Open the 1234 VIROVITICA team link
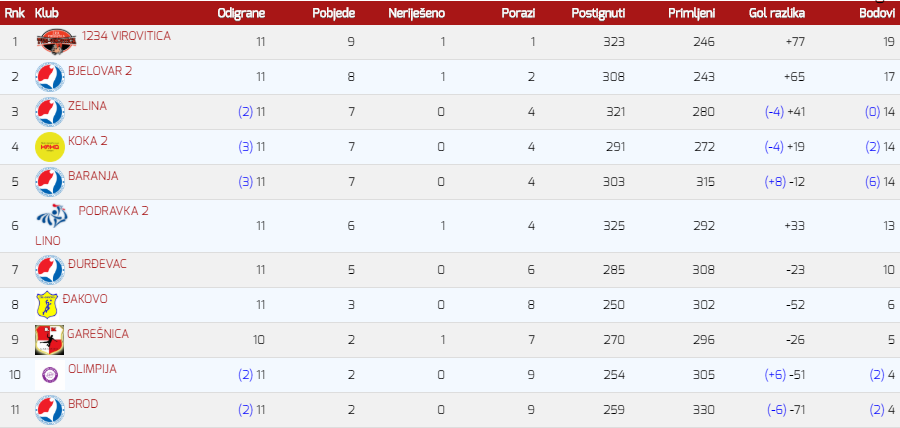Viewport: 900px width, 428px height. tap(126, 36)
